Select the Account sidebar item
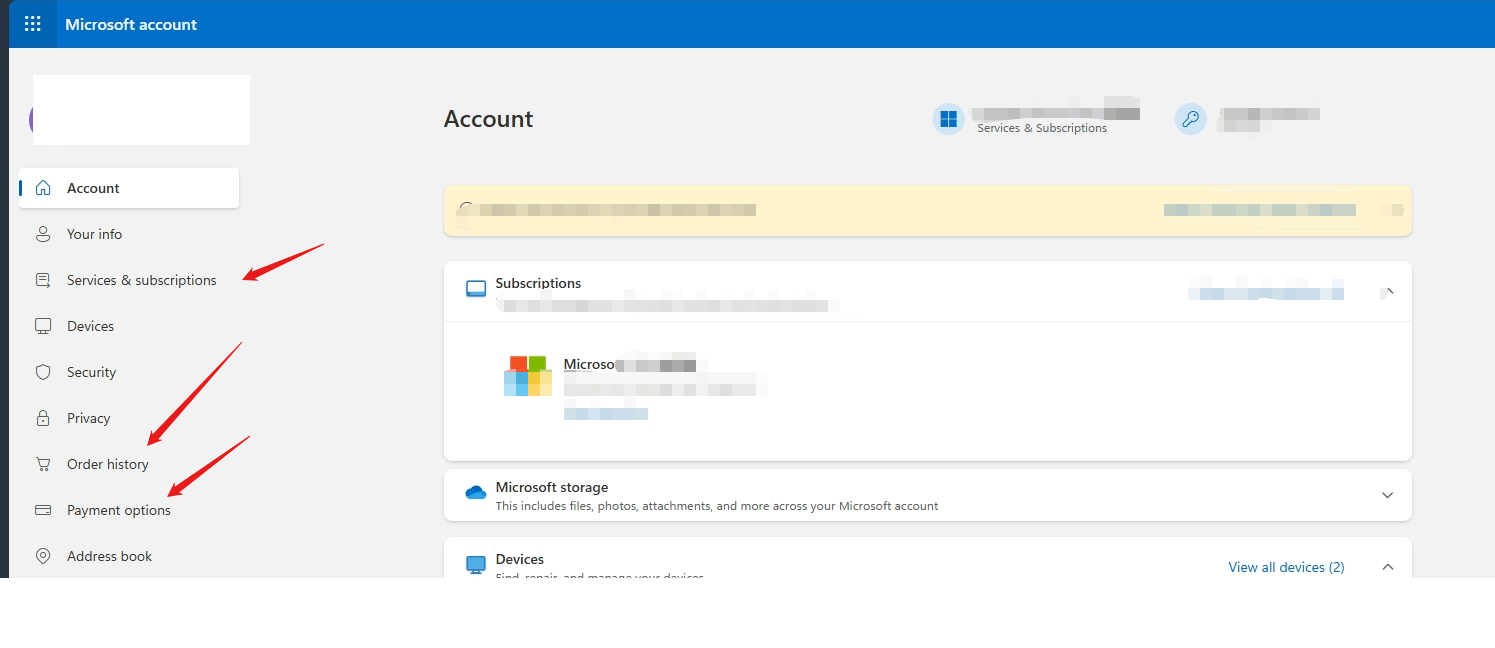The width and height of the screenshot is (1495, 648). (129, 188)
